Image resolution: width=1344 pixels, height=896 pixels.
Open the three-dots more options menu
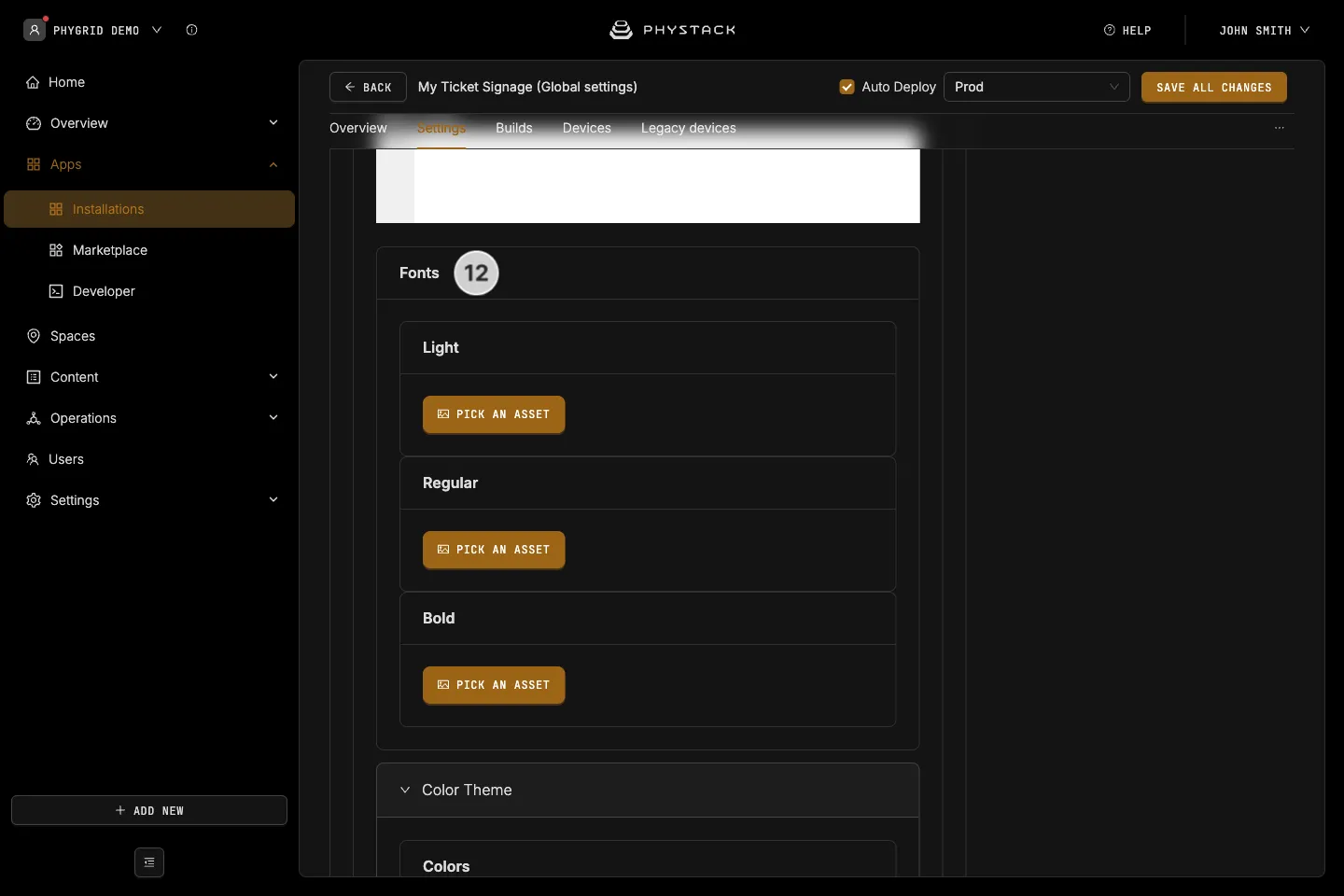point(1280,128)
